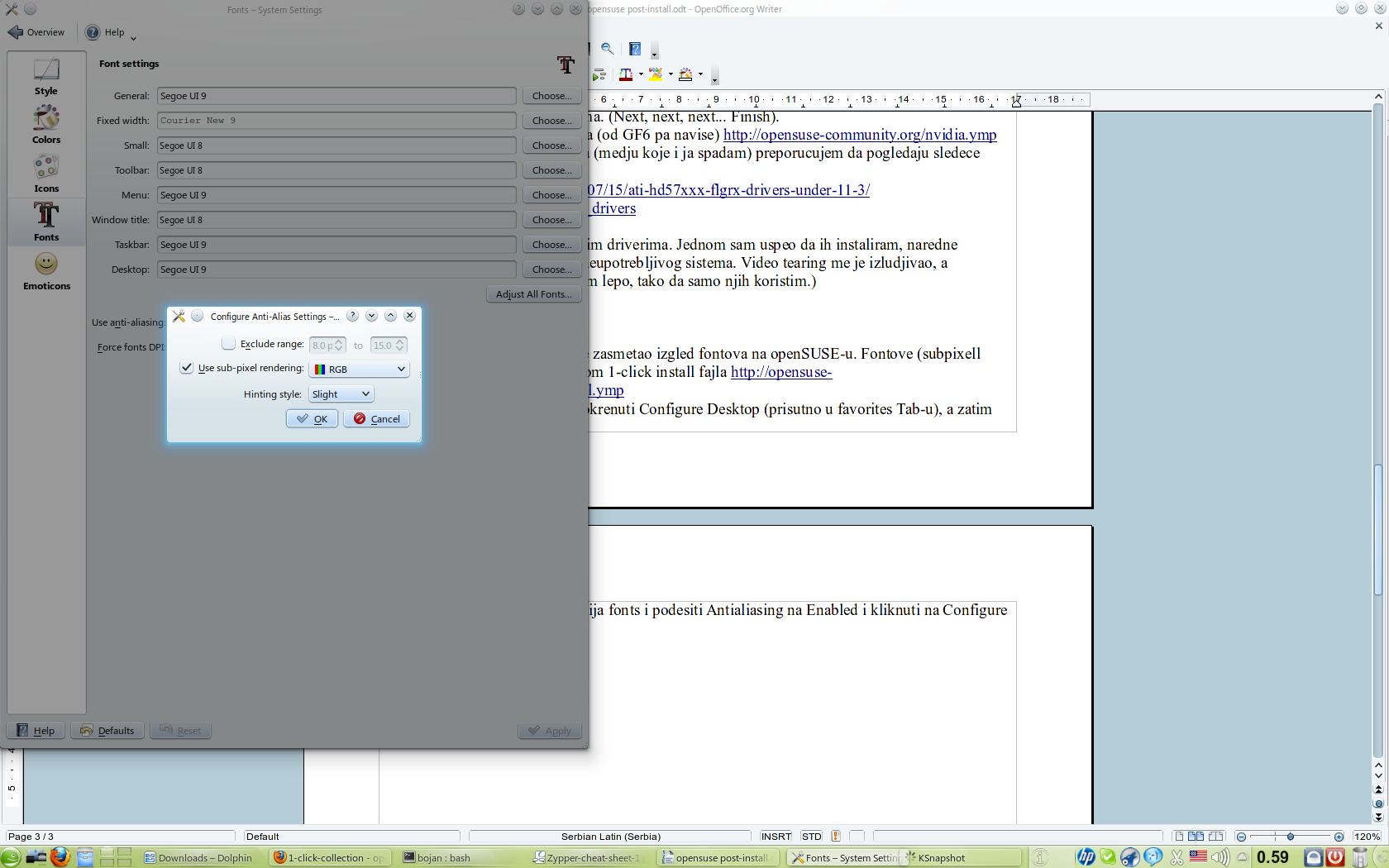Toggle INSRT insert mode in status bar

coord(776,837)
